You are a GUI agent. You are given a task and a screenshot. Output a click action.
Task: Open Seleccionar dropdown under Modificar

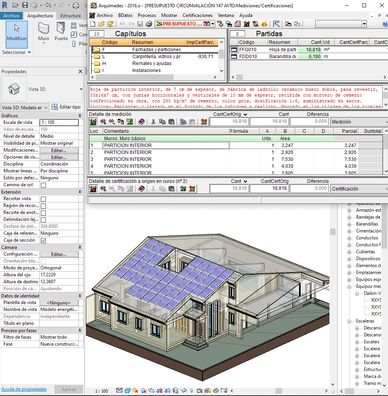click(16, 52)
